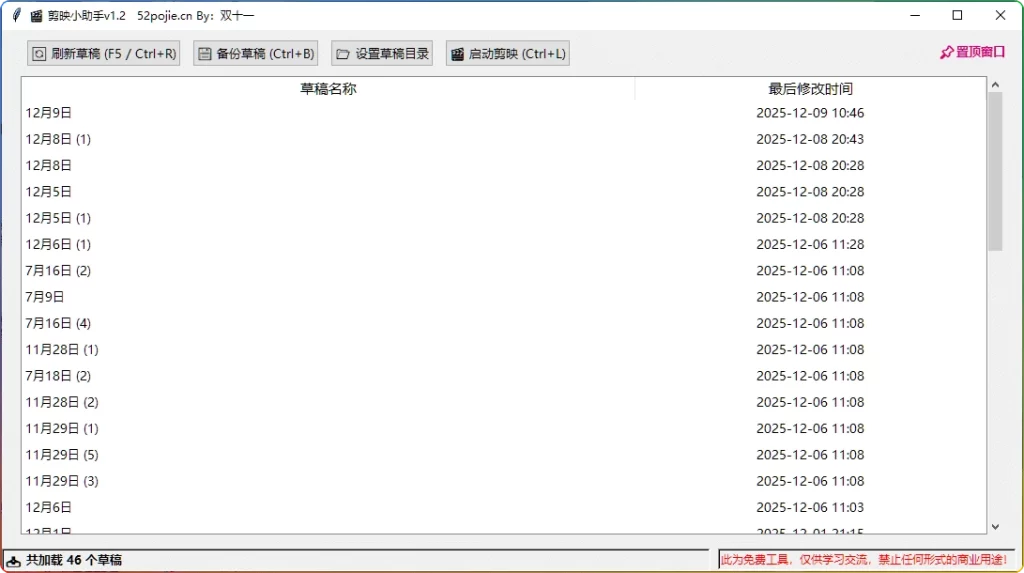The height and width of the screenshot is (573, 1024).
Task: Toggle 置顶窗口 always-on-top
Action: click(972, 52)
